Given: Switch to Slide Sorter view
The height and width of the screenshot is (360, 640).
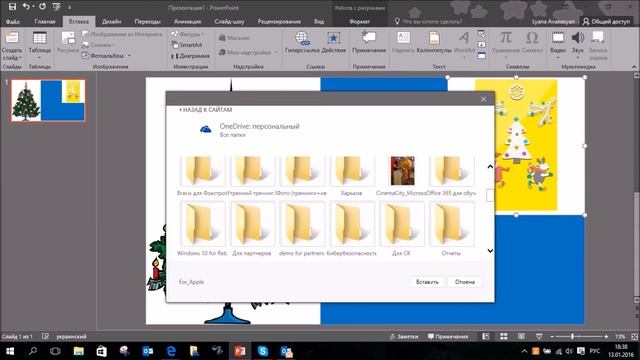Looking at the screenshot, I should coord(504,336).
